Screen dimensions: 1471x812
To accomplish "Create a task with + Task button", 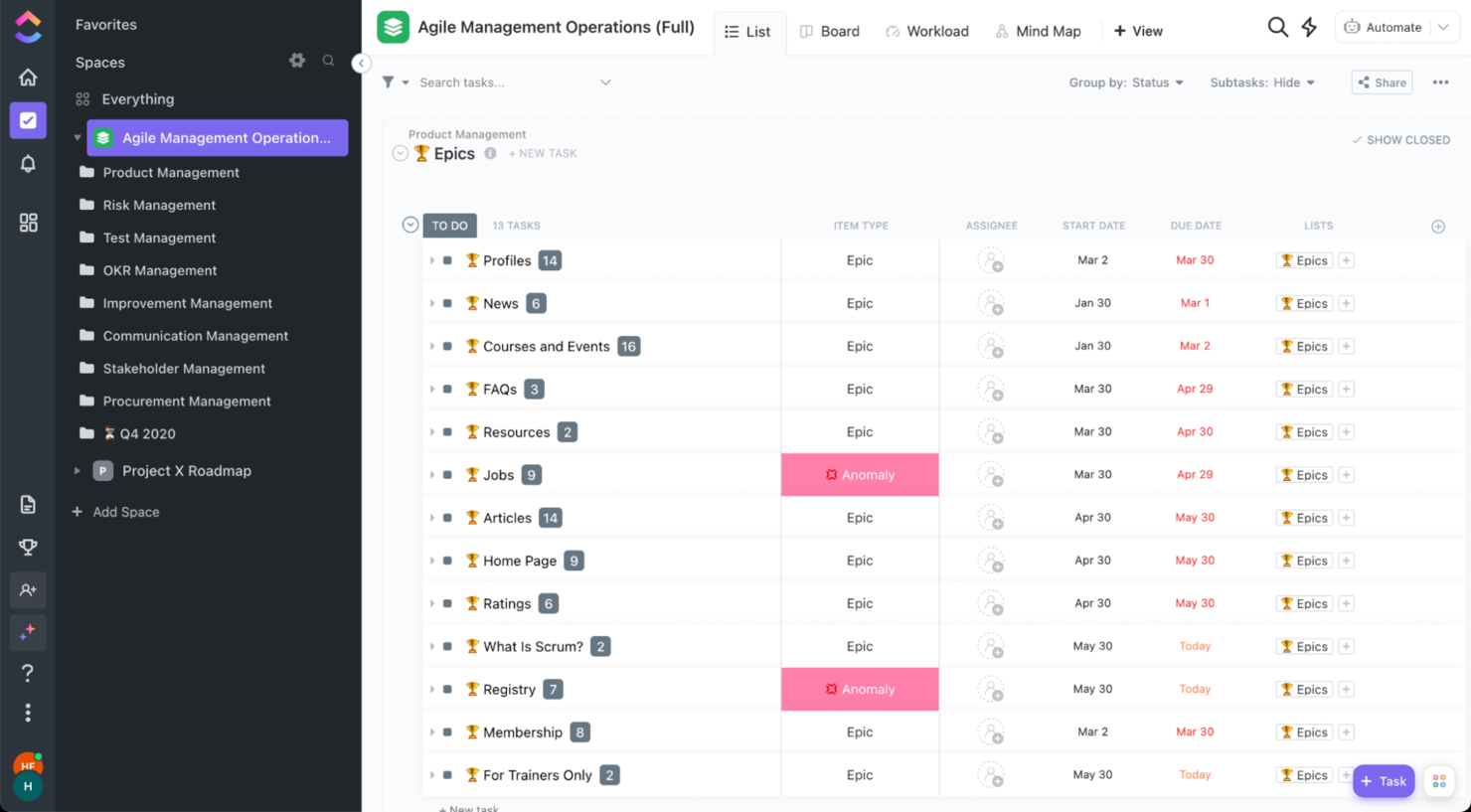I will pyautogui.click(x=1383, y=781).
